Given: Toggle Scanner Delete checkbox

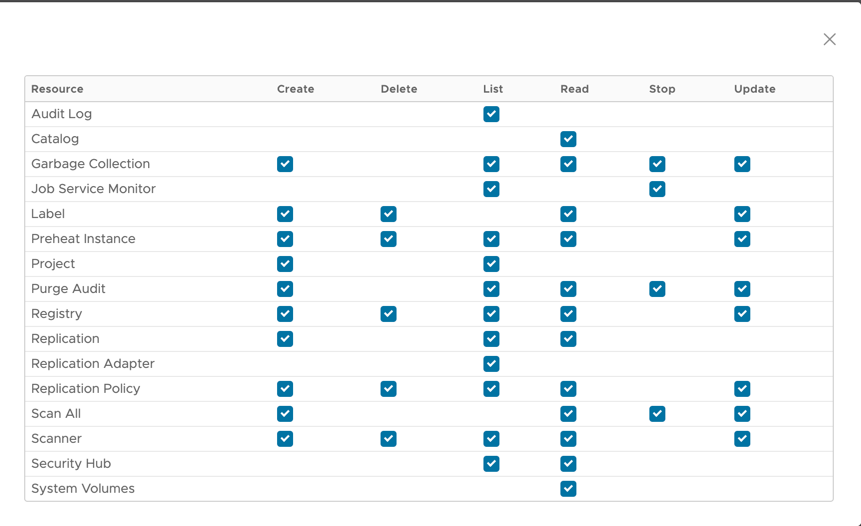Looking at the screenshot, I should point(388,439).
